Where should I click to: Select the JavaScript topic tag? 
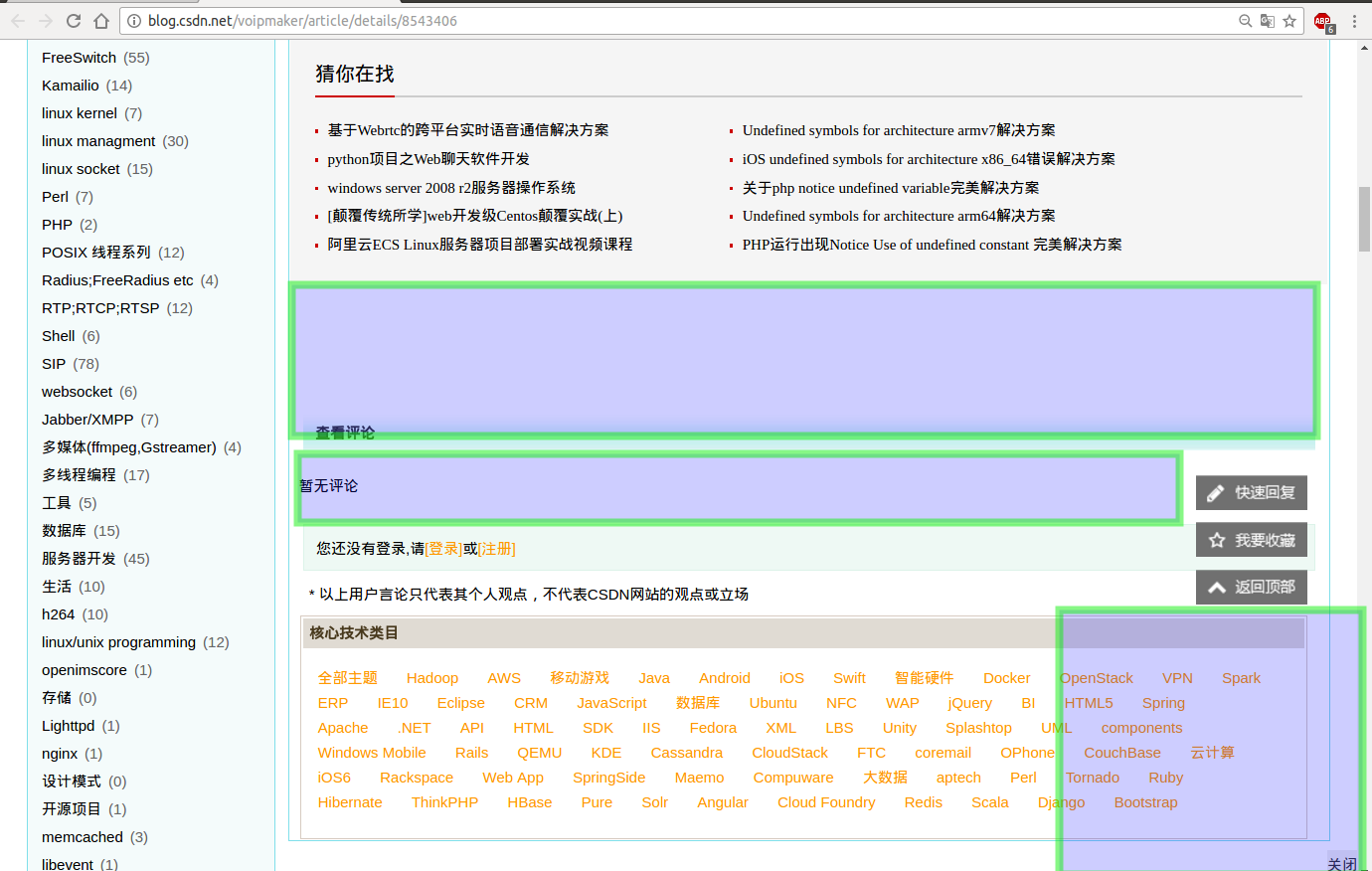[x=611, y=703]
